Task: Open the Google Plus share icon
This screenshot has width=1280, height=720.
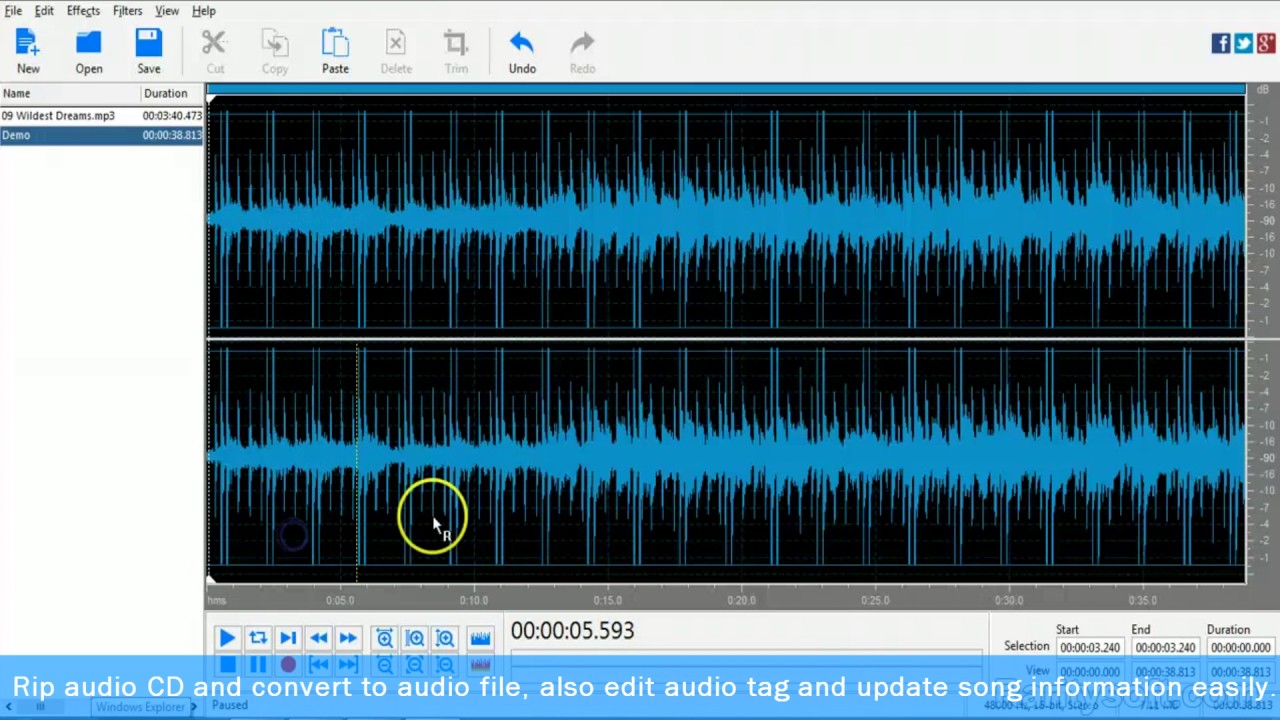Action: (1266, 43)
